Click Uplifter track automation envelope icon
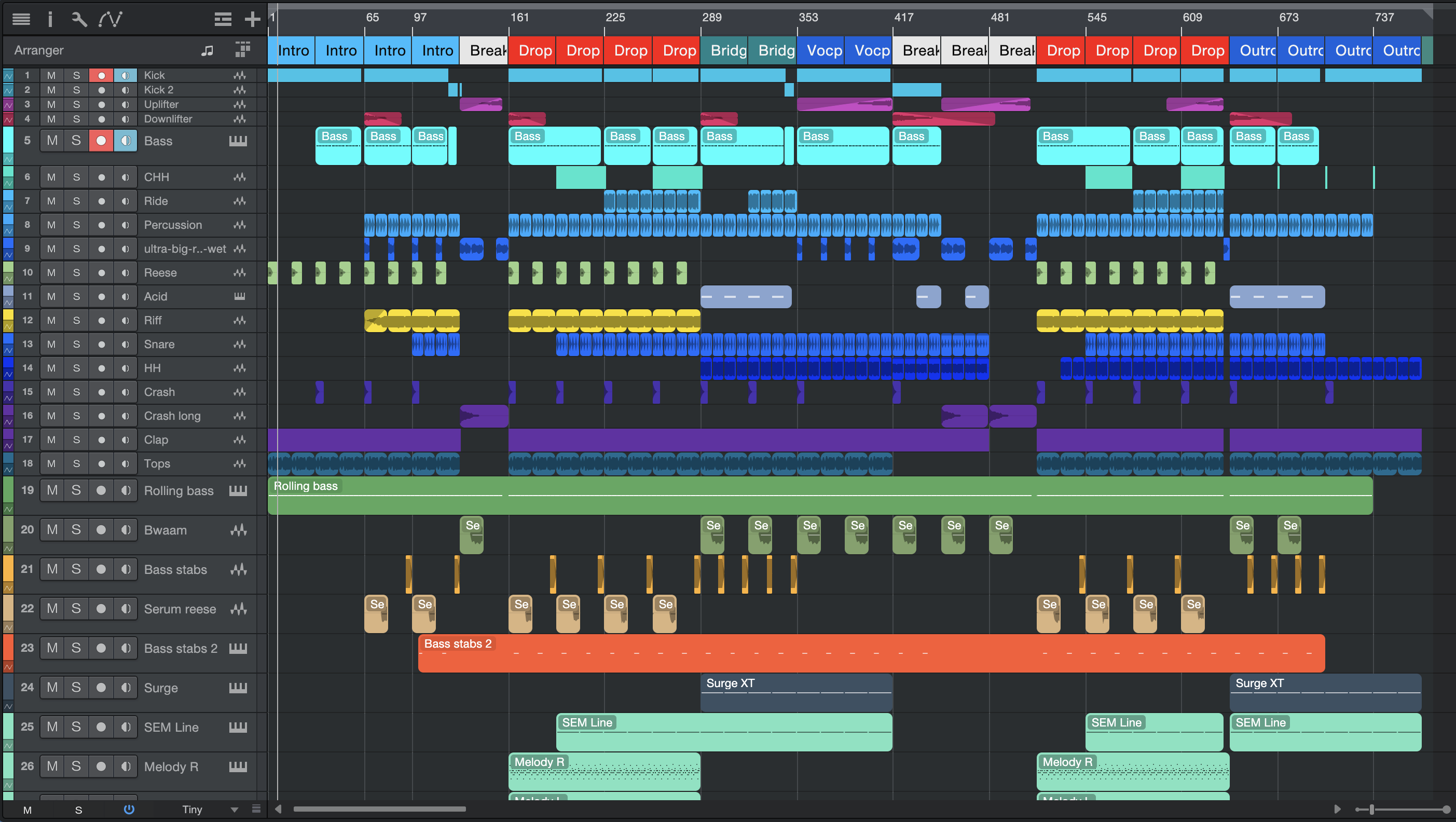The width and height of the screenshot is (1456, 822). pos(8,105)
